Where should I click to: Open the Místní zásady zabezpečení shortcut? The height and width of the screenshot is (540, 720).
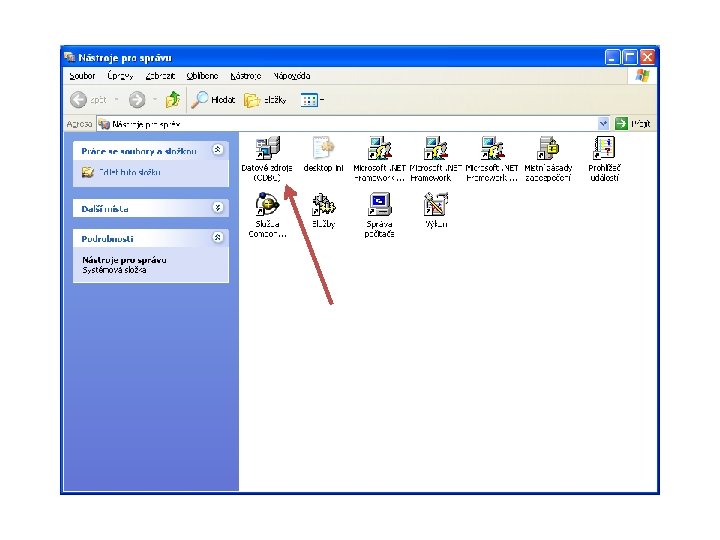tap(548, 158)
